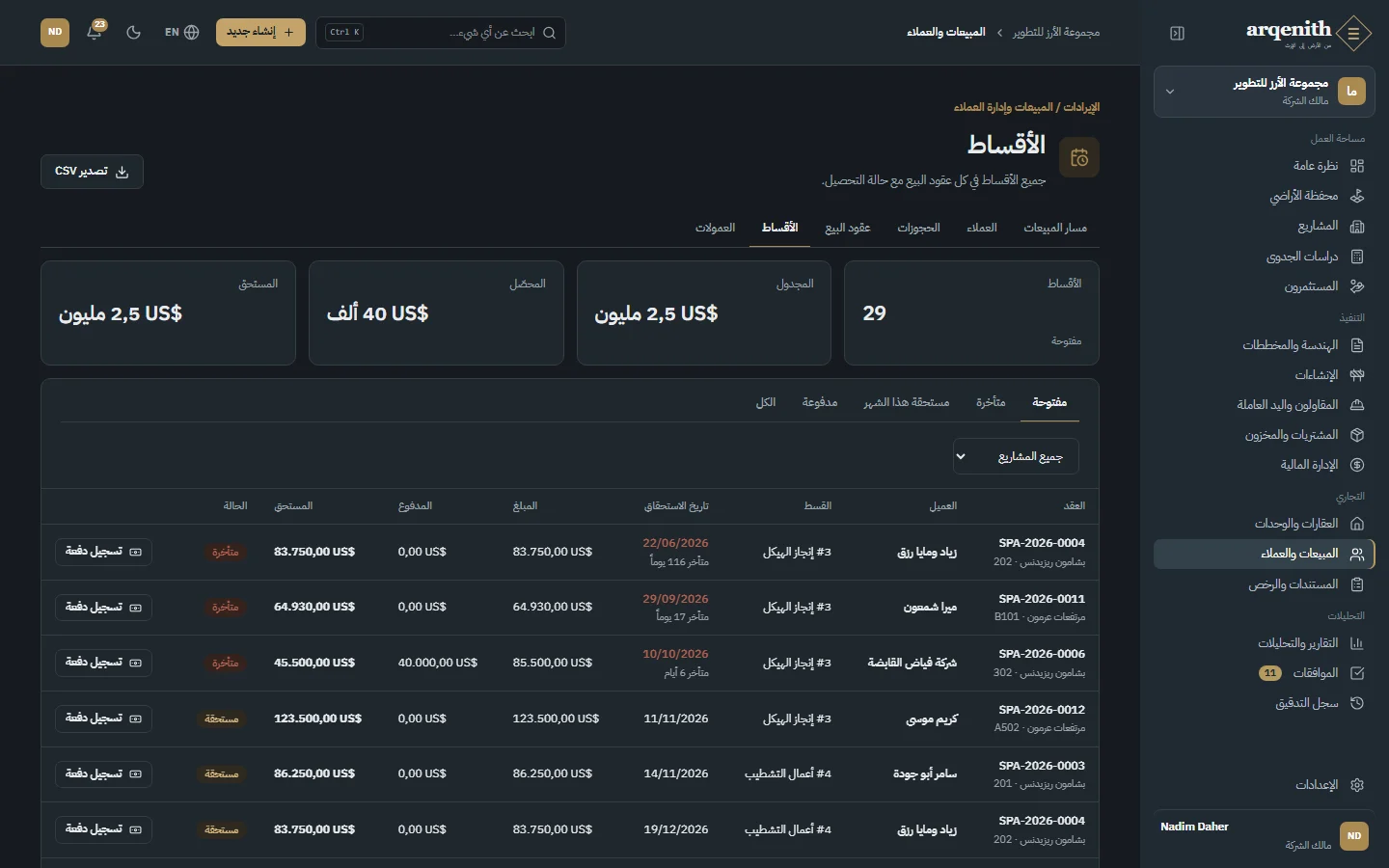Click مستحقة status badge for SPA-2026-0003
The image size is (1389, 868).
(222, 773)
